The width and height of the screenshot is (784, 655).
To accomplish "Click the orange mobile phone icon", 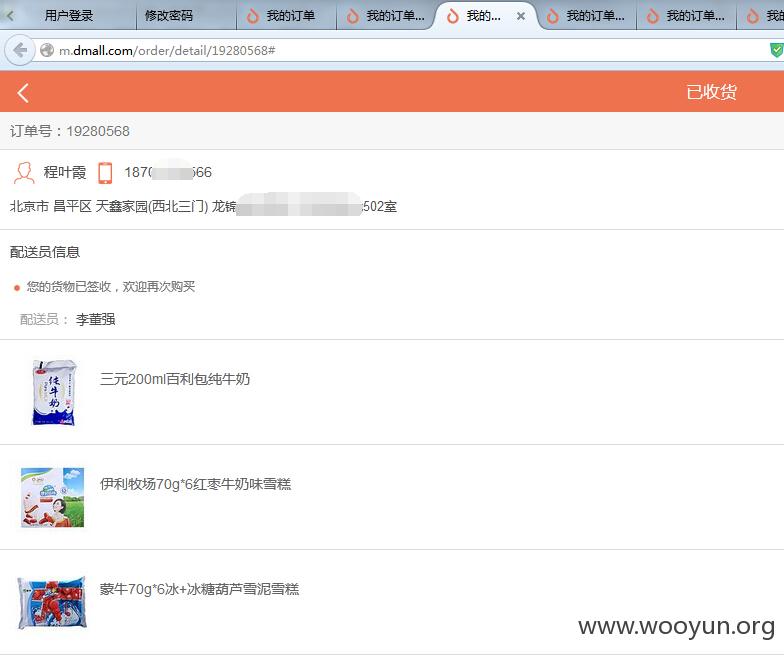I will (105, 172).
